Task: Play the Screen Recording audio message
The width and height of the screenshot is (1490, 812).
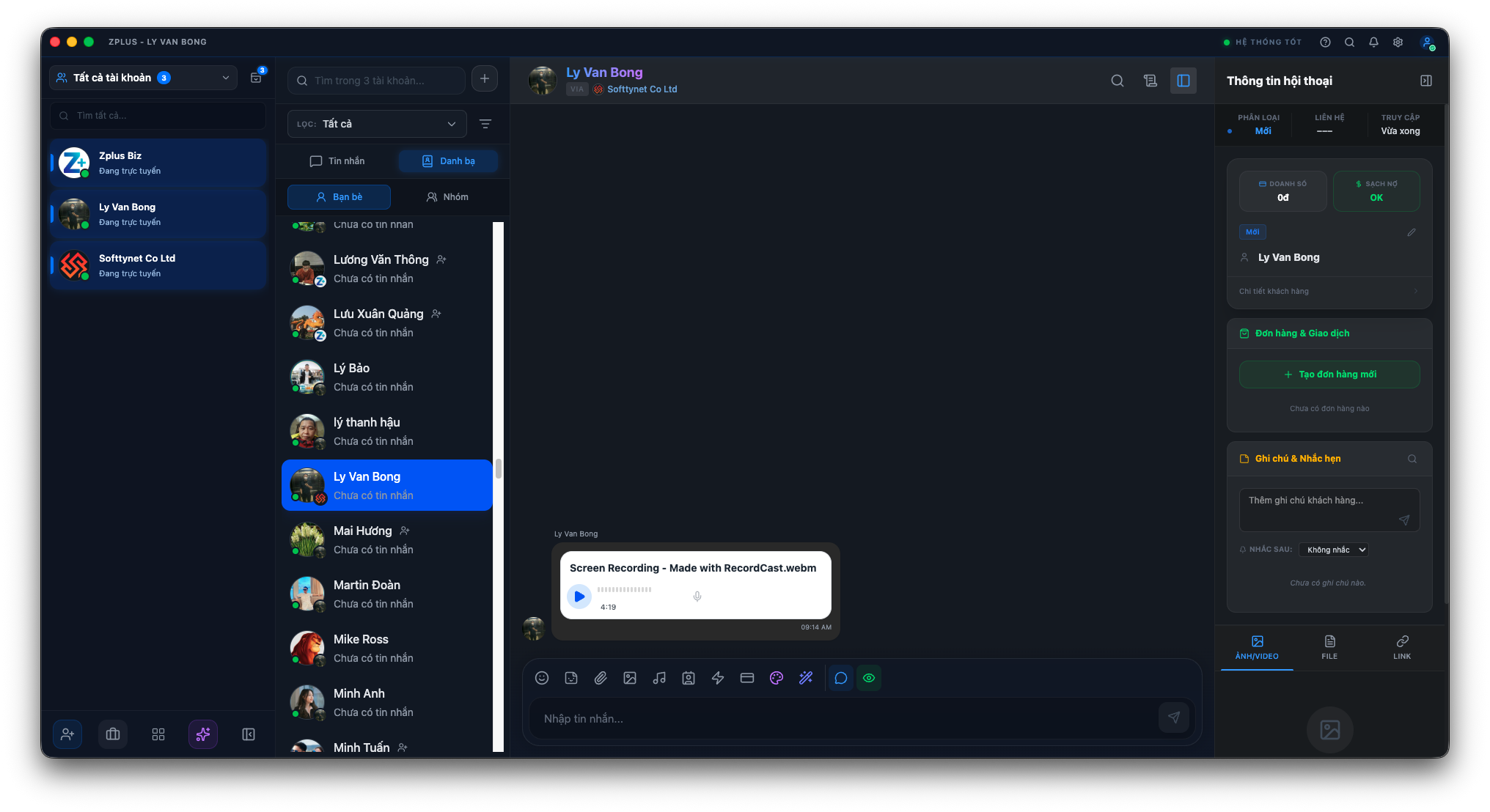Action: click(579, 597)
